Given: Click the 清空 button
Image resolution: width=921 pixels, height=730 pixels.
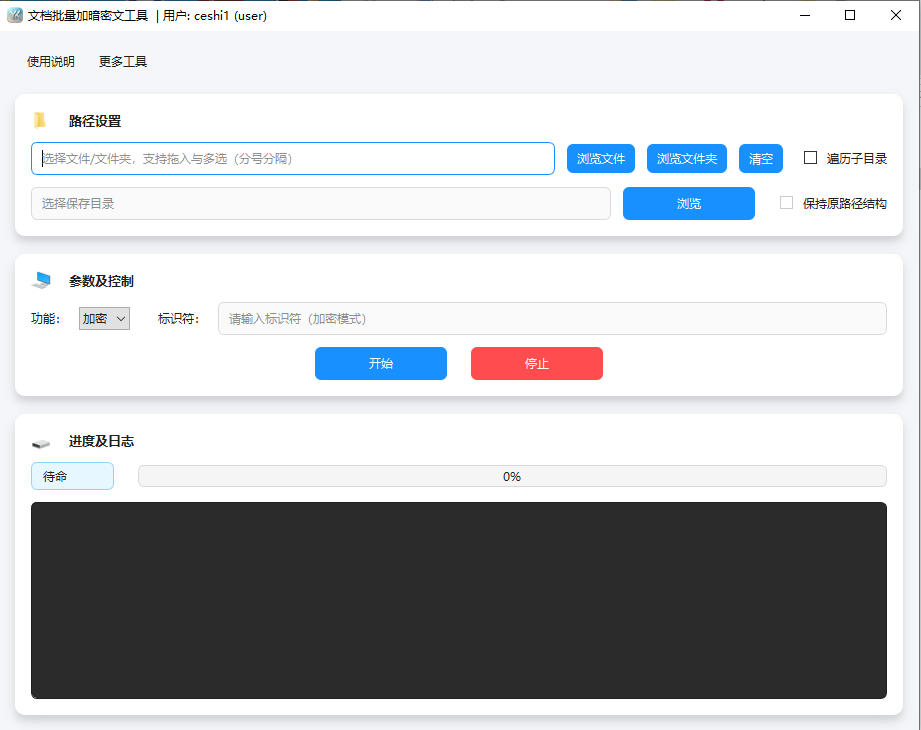Looking at the screenshot, I should click(761, 159).
